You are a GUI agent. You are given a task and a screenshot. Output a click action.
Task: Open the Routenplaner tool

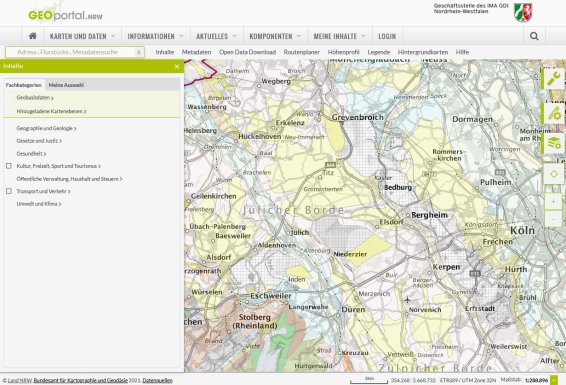301,52
